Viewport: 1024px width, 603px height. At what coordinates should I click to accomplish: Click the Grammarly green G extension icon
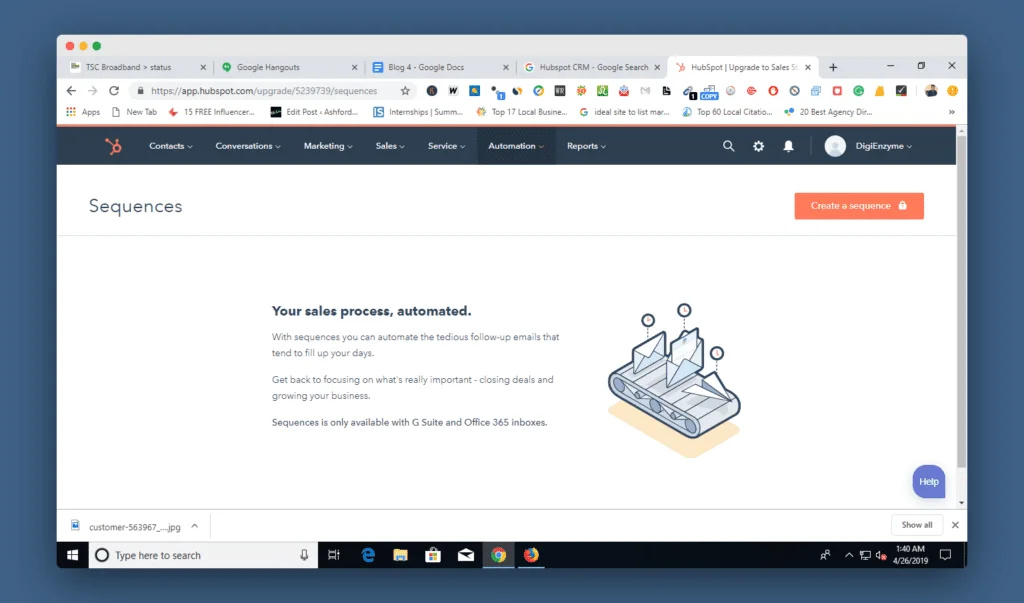858,91
